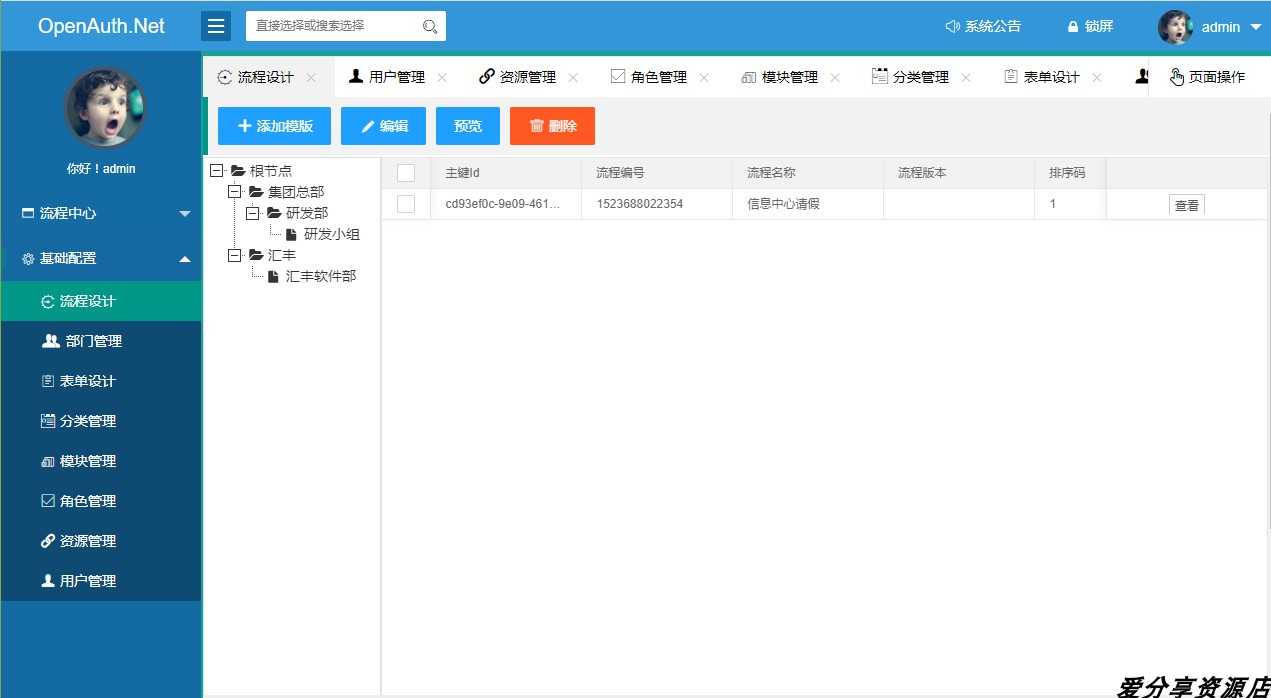Click the search magnifier icon

pos(430,26)
